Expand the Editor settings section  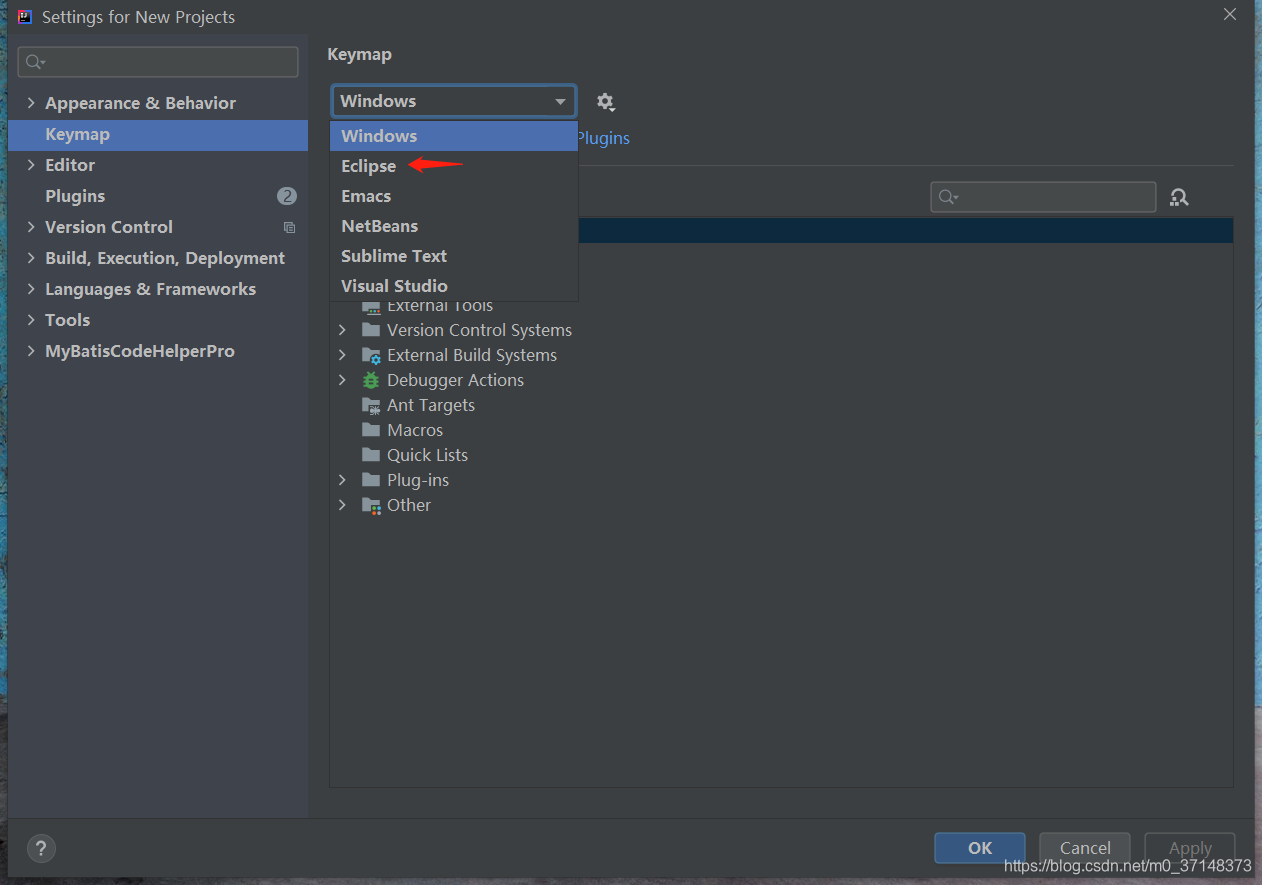[31, 165]
